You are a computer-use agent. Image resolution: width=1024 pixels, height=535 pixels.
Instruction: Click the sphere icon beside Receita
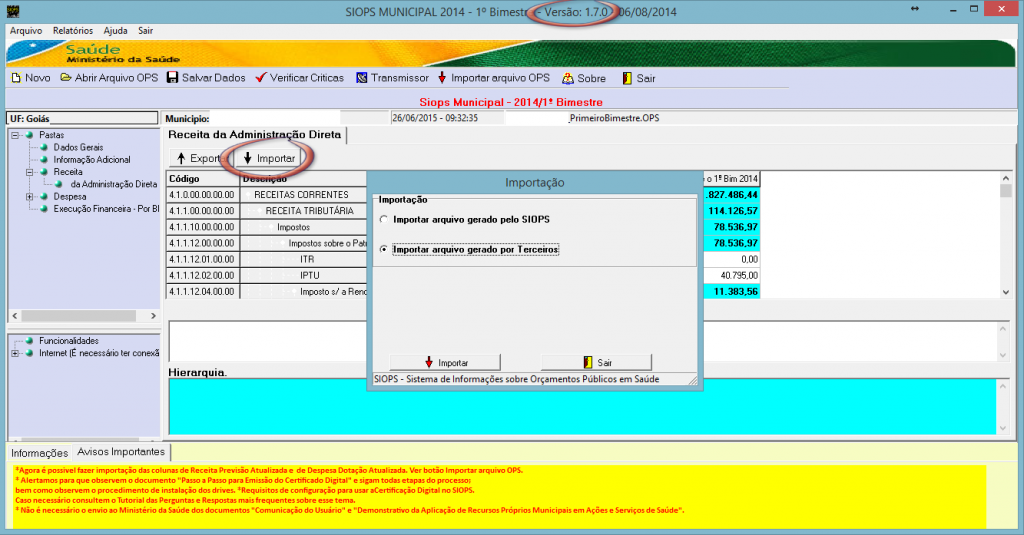(x=44, y=172)
